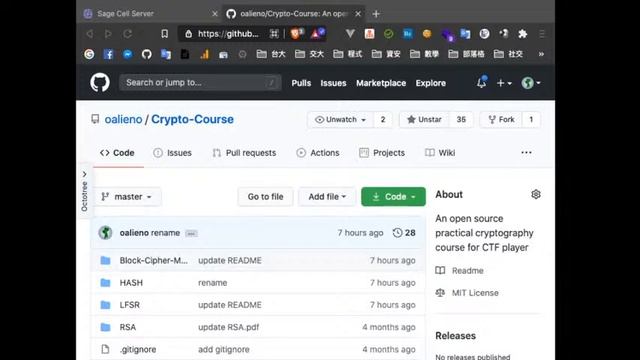Open Issues in GitHub header
This screenshot has height=360, width=640.
coord(333,83)
